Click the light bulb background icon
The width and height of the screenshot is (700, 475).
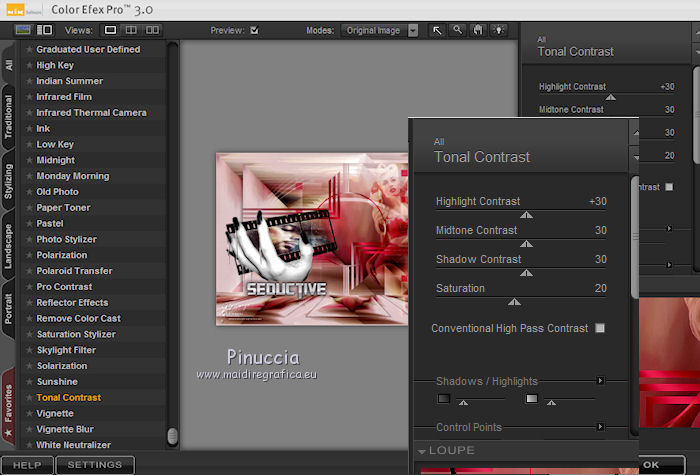click(x=499, y=30)
